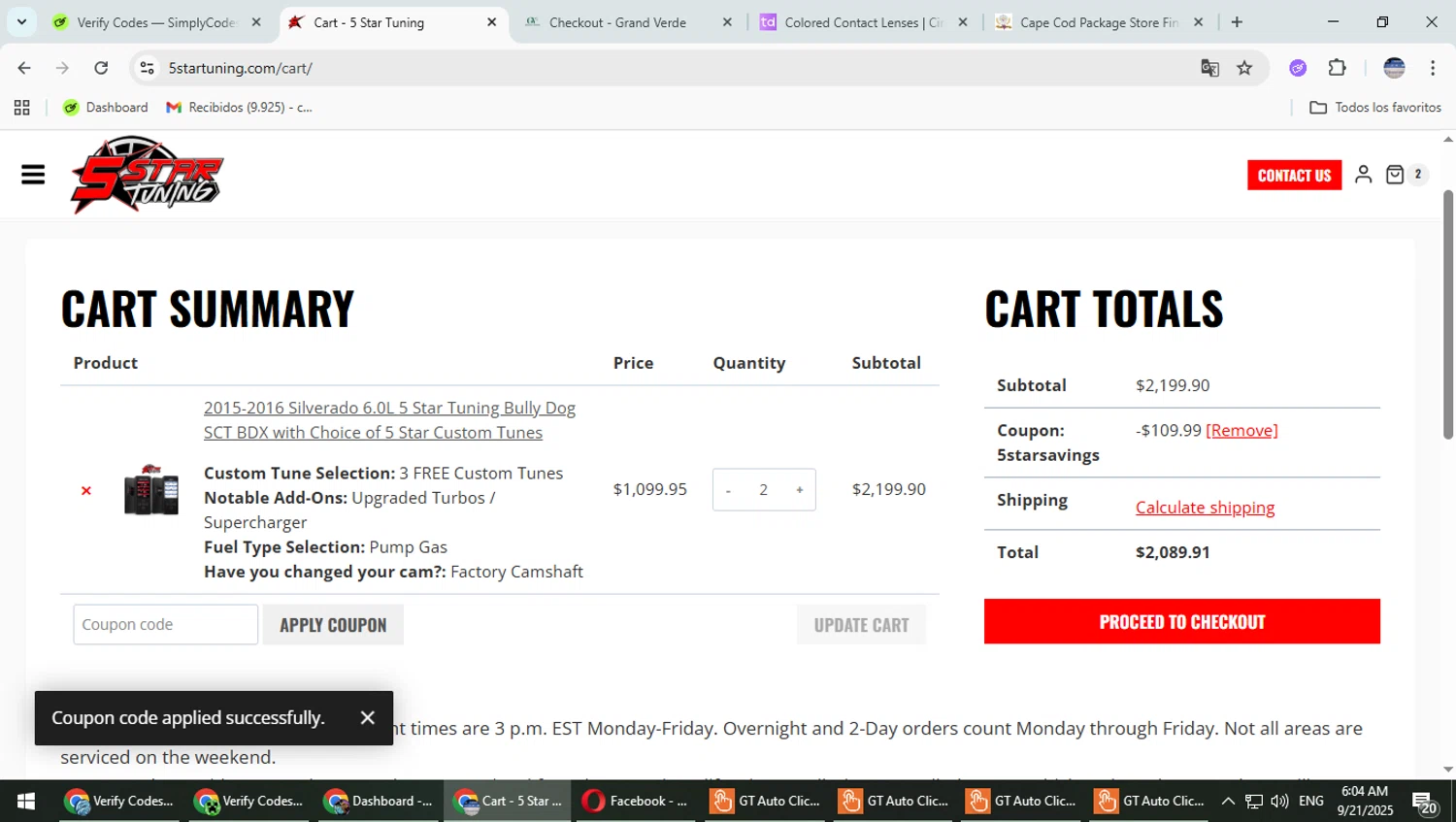
Task: Open the 2015-2016 Silverado product link
Action: pos(389,420)
